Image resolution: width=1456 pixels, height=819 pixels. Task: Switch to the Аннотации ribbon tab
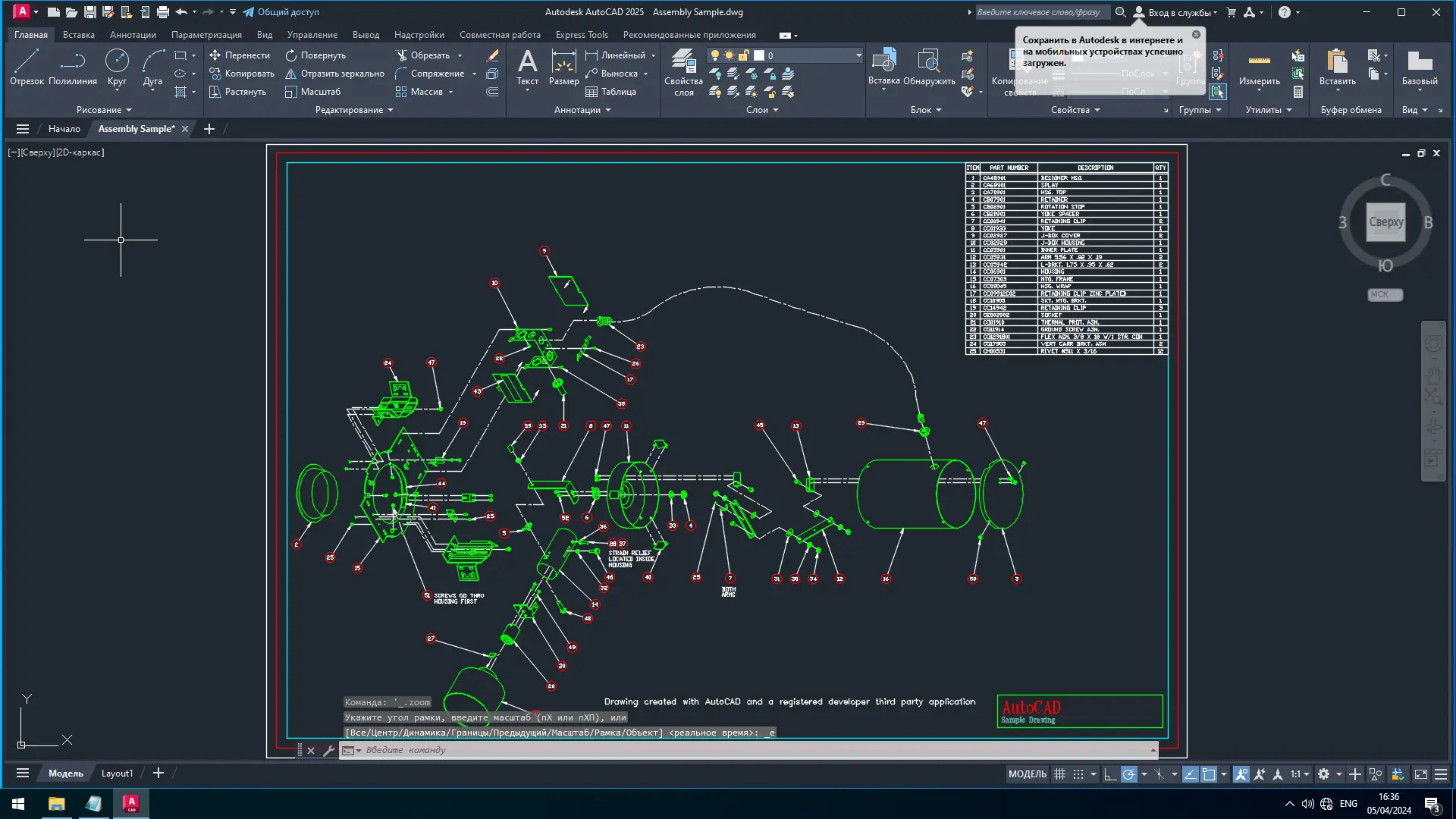[133, 35]
